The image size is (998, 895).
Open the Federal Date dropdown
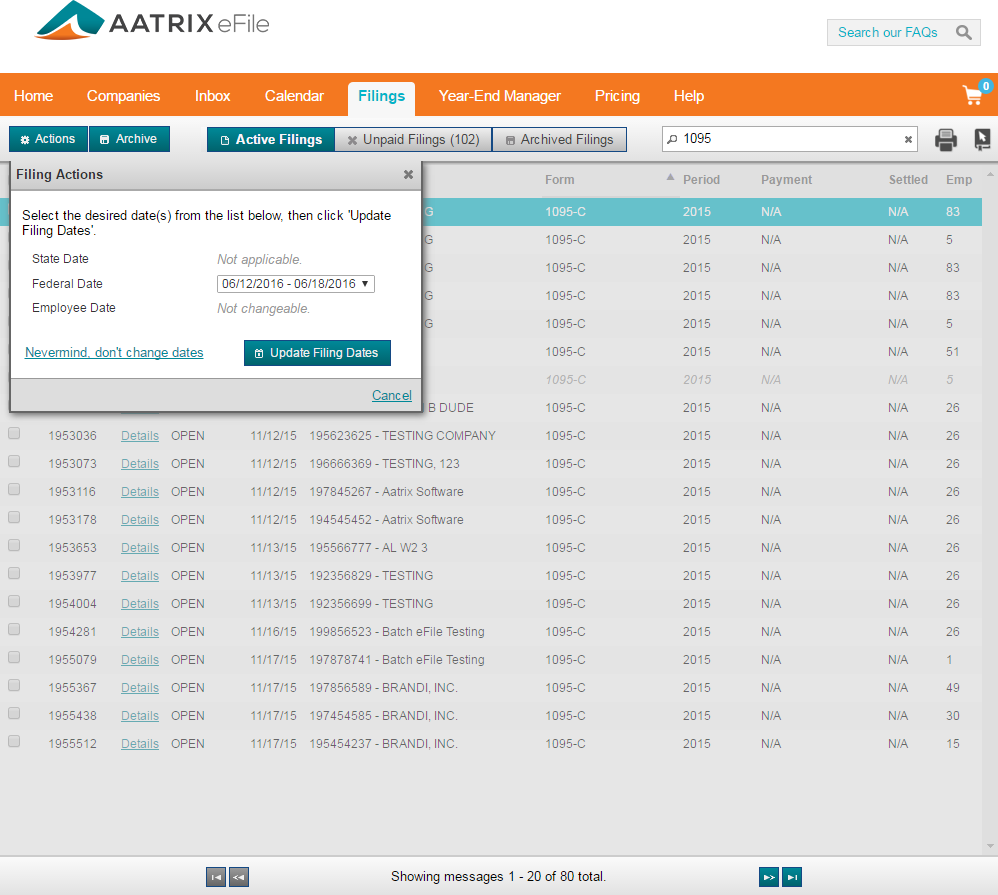[296, 284]
